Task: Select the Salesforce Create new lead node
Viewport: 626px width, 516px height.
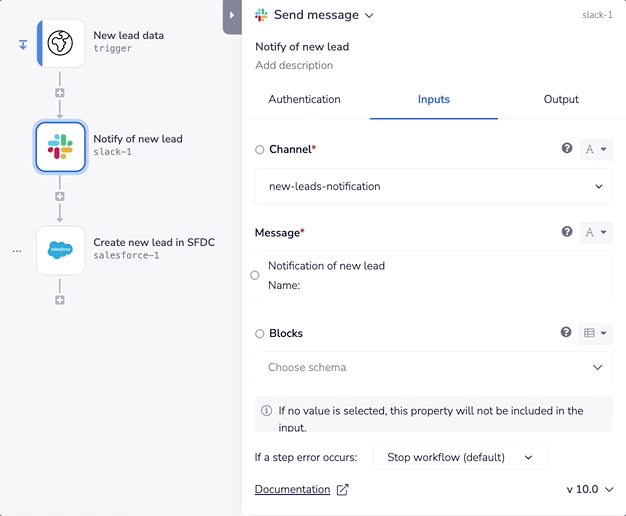Action: (x=60, y=250)
